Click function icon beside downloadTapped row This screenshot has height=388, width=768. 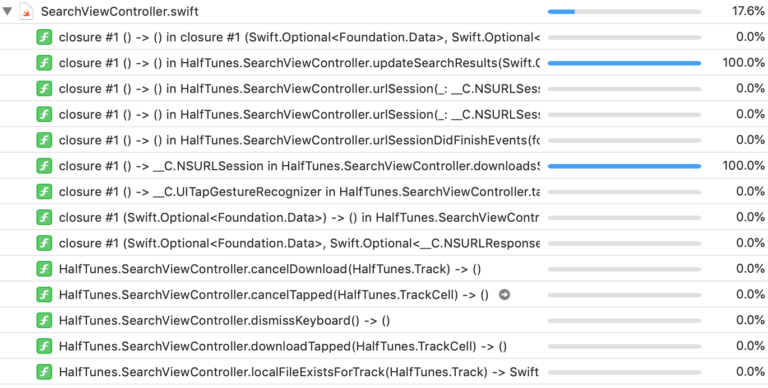pyautogui.click(x=44, y=346)
